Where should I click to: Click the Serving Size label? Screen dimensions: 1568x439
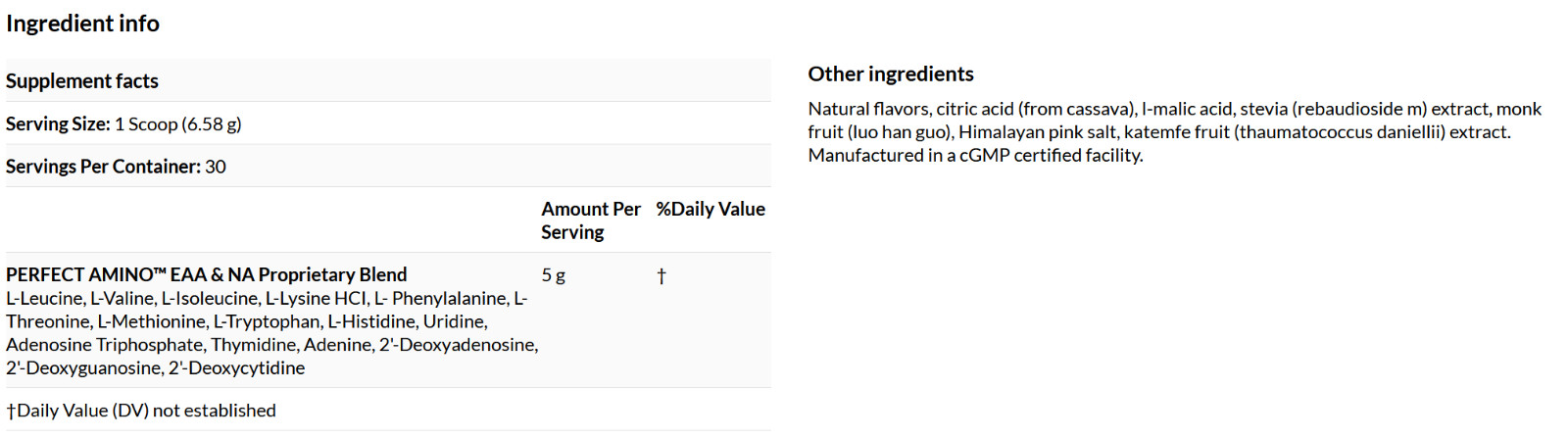pyautogui.click(x=58, y=124)
